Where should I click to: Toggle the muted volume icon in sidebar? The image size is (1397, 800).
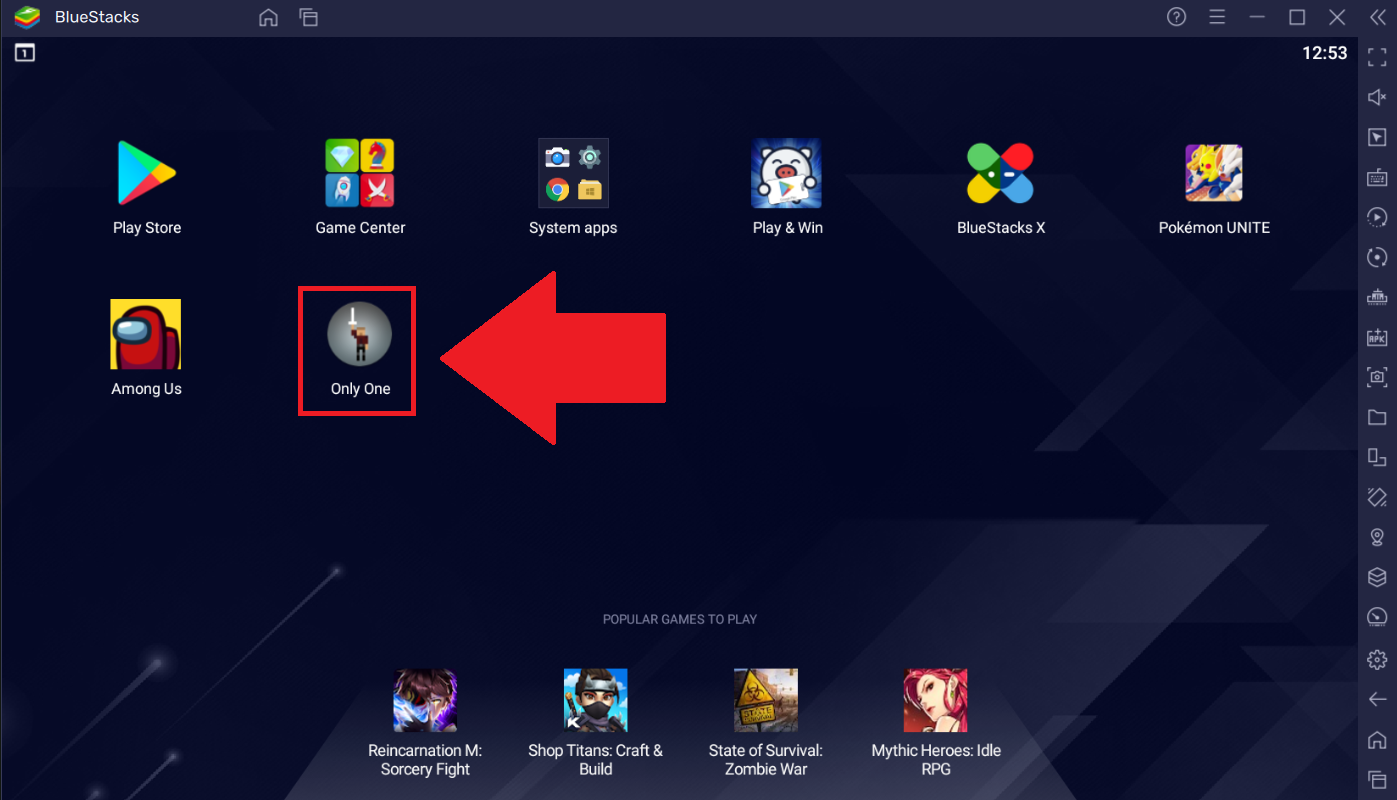pos(1377,97)
